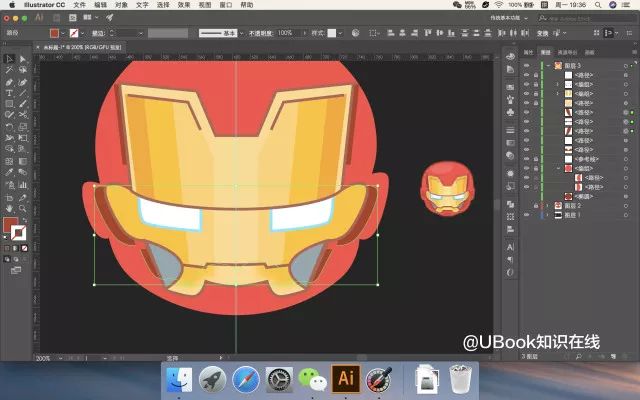Image resolution: width=640 pixels, height=400 pixels.
Task: Select the Type tool
Action: click(9, 93)
